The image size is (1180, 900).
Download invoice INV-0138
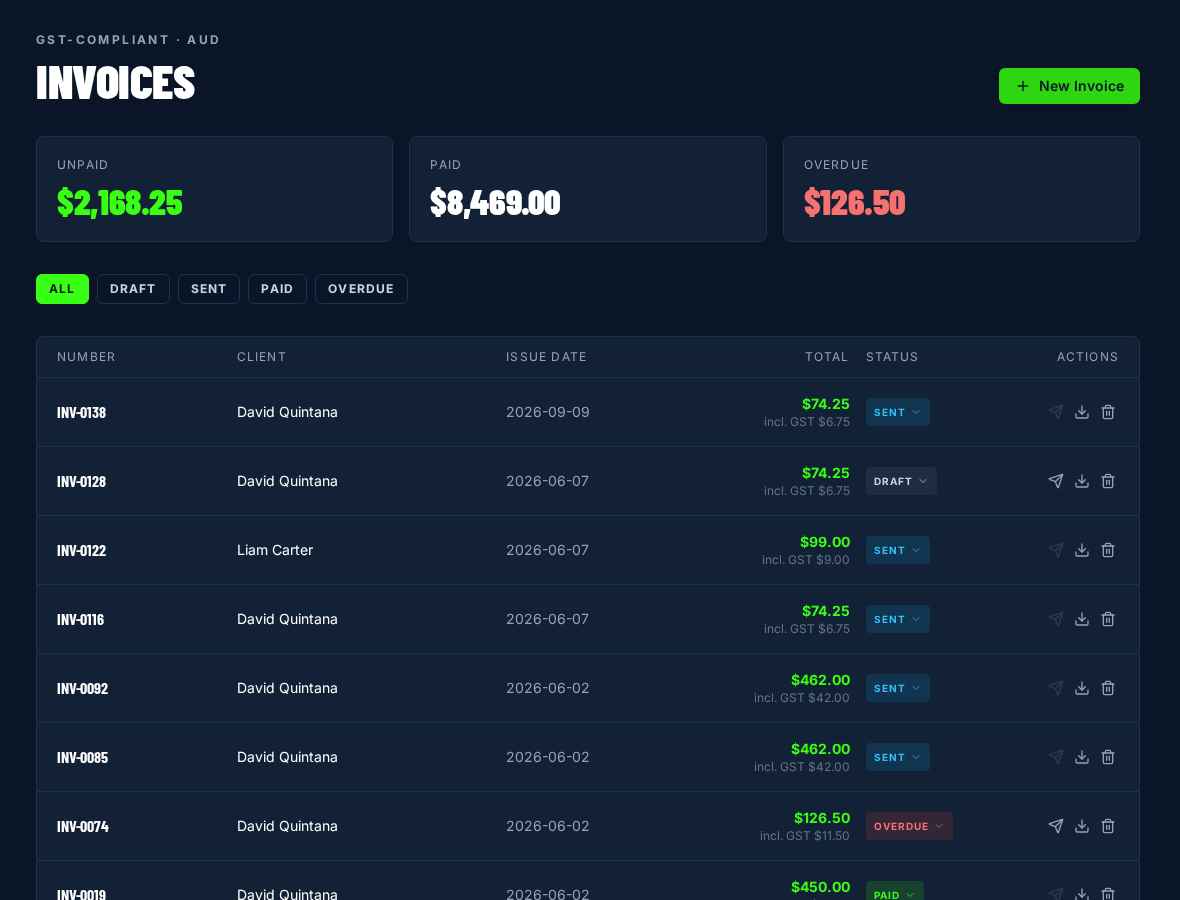pos(1081,412)
